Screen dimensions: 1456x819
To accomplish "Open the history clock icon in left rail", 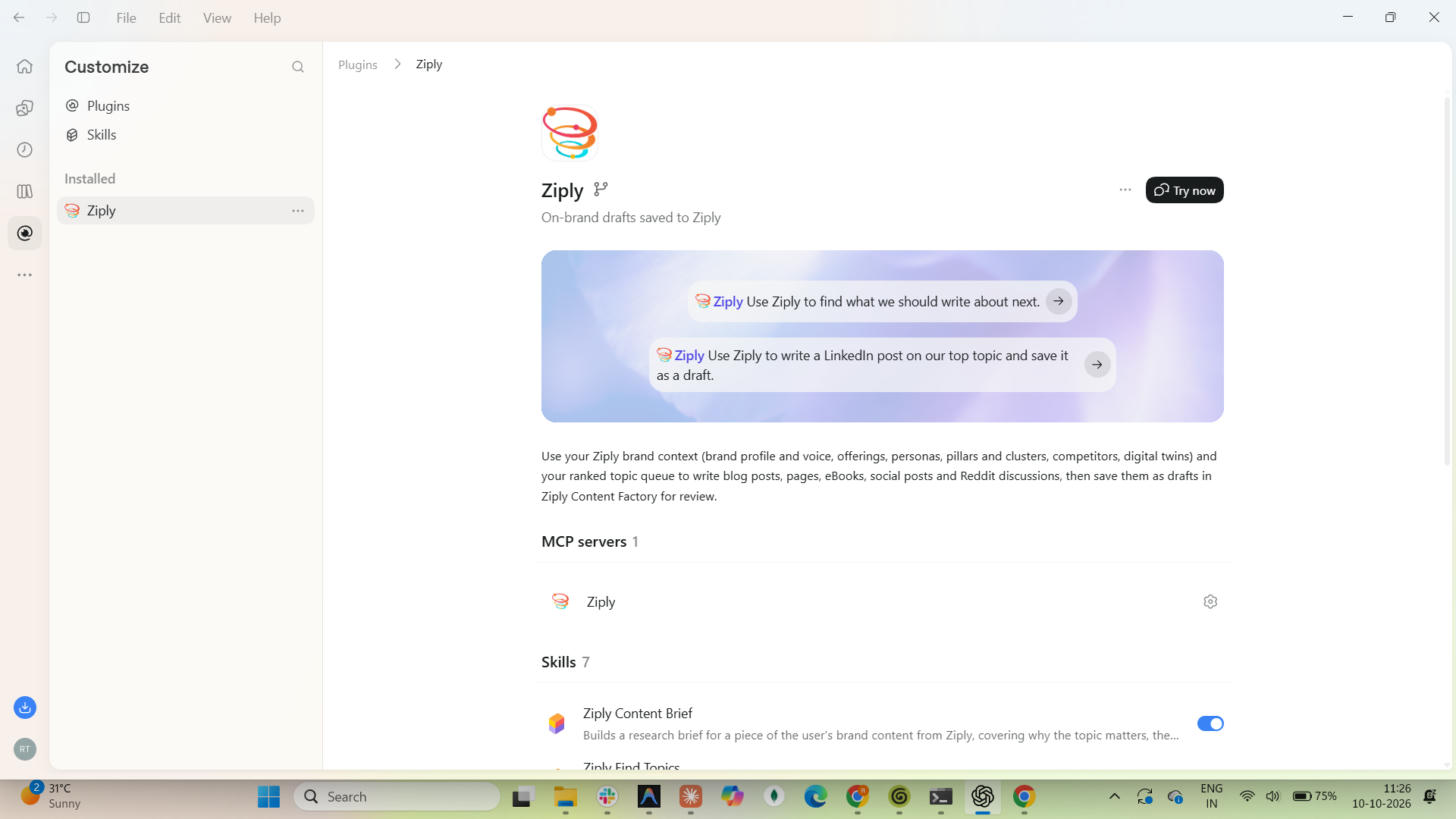I will point(25,150).
